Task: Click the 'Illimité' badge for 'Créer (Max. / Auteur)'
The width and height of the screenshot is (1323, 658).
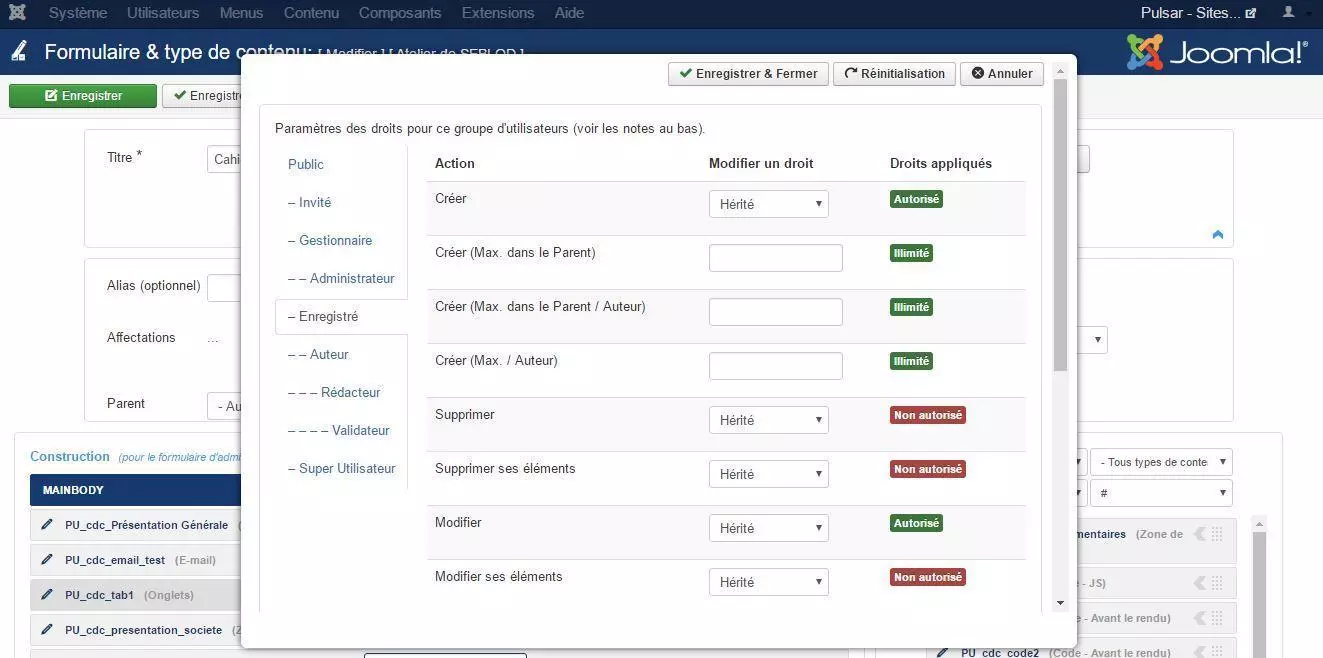Action: click(x=911, y=361)
